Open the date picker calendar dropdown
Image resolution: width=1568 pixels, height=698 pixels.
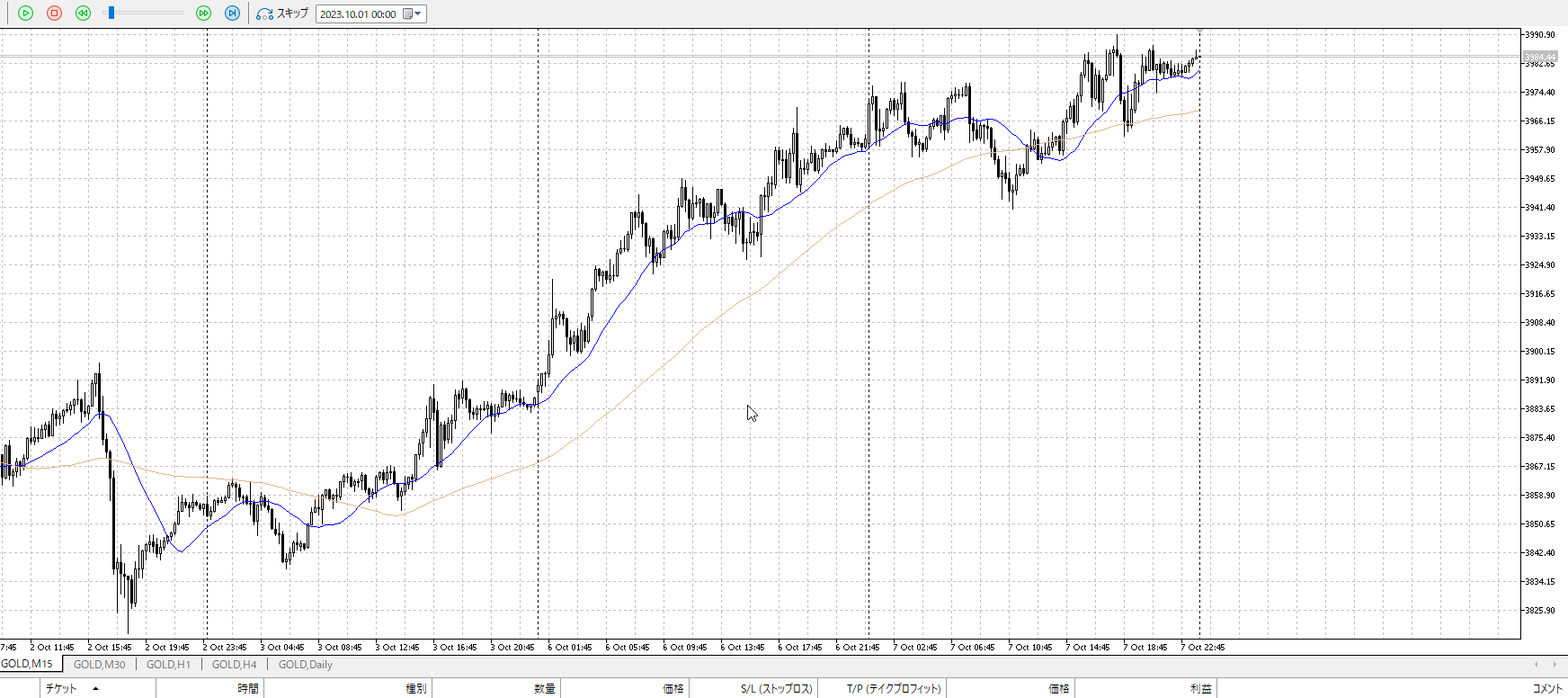[413, 13]
